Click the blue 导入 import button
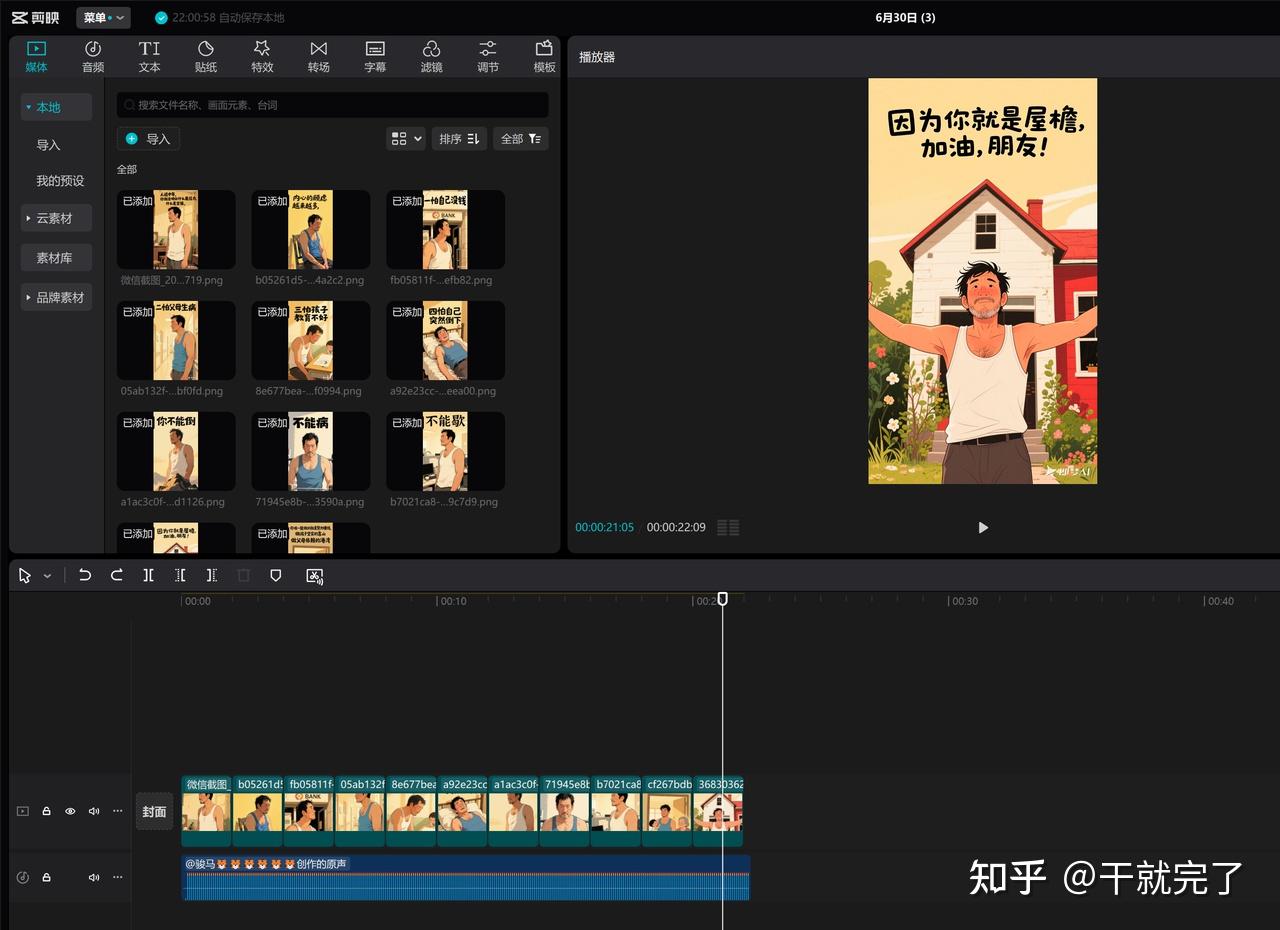Screen dimensions: 1280x930 148,139
